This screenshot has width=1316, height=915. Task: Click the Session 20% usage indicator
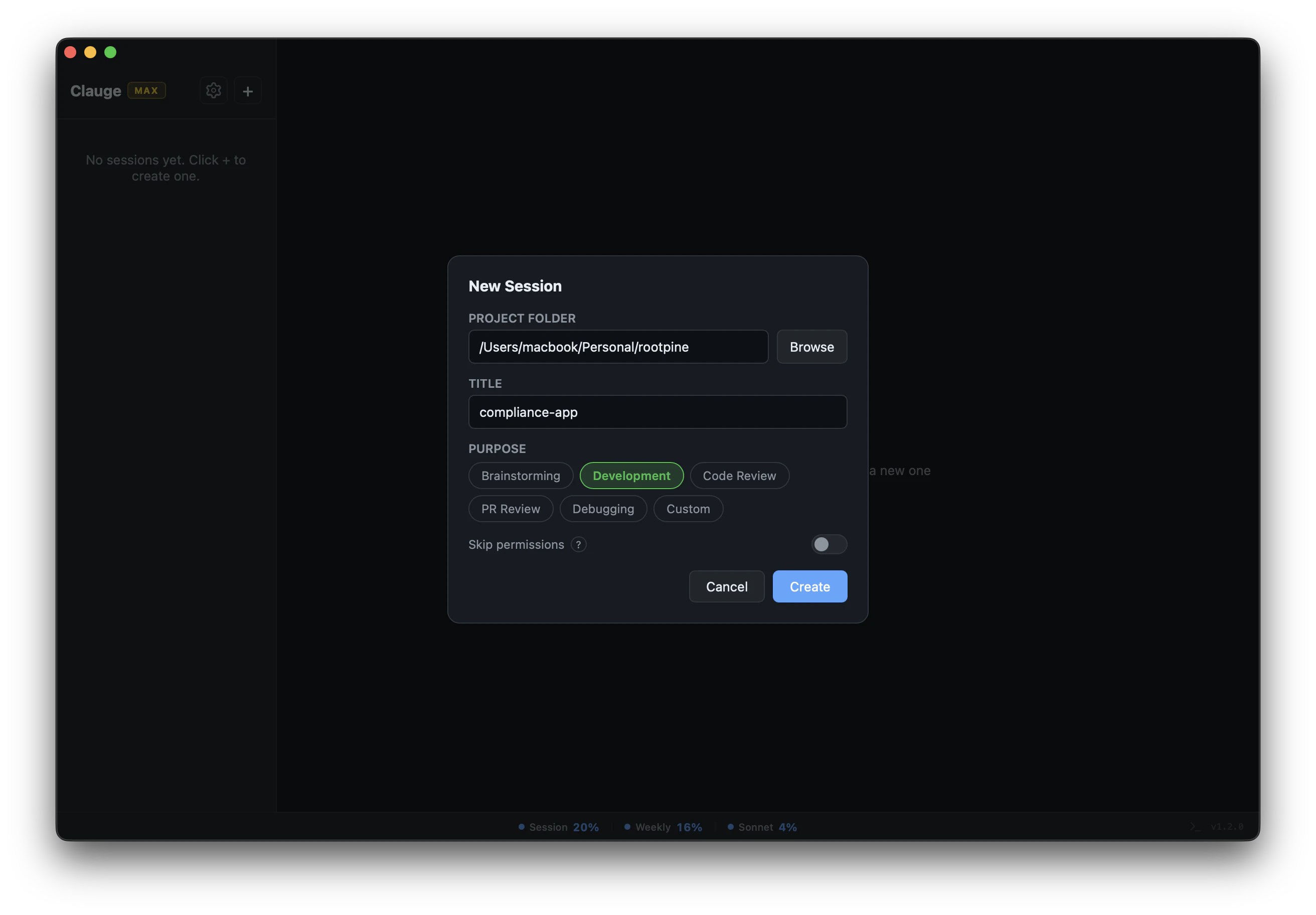click(558, 827)
